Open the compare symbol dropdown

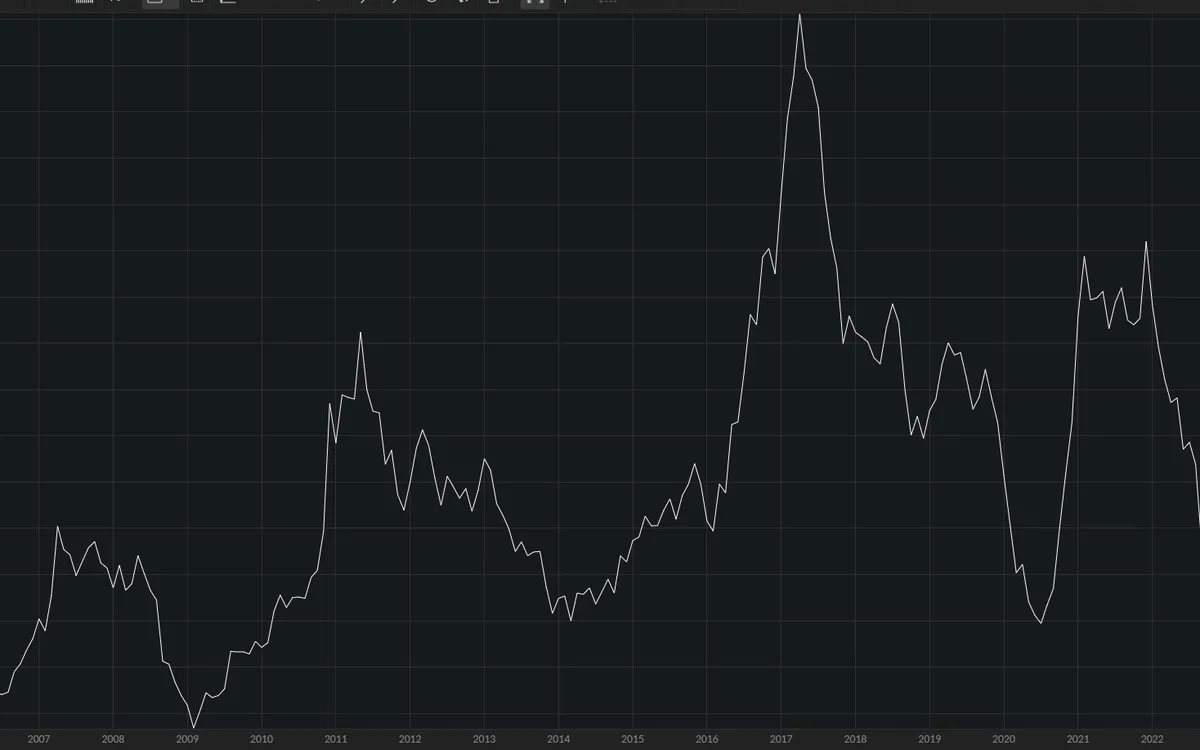coord(115,3)
